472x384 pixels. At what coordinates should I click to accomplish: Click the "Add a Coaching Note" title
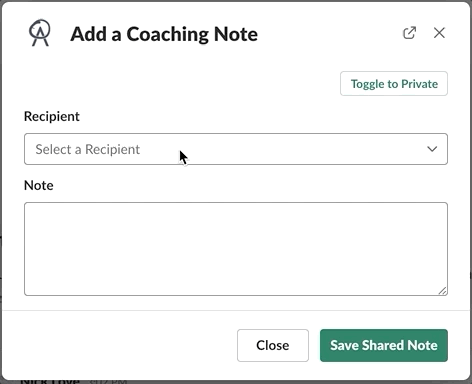(x=164, y=34)
